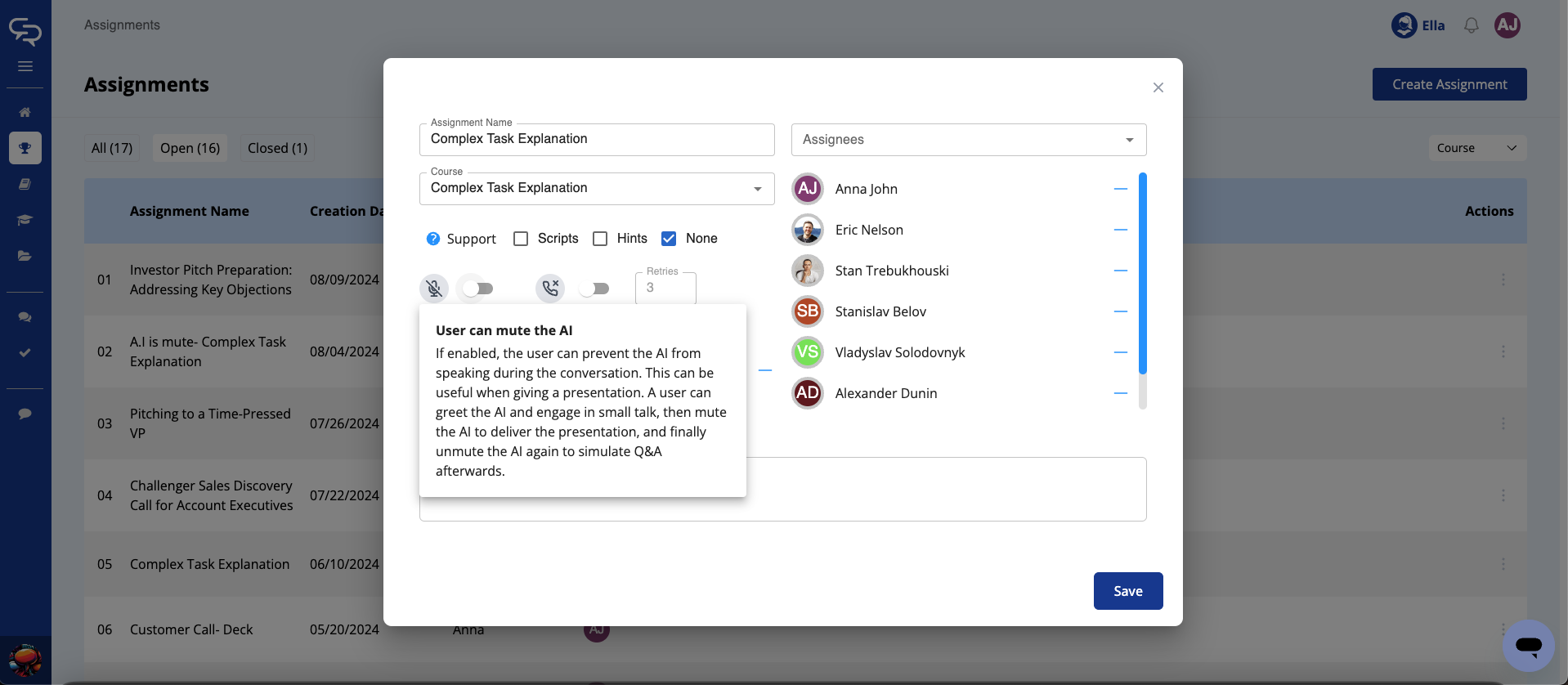This screenshot has height=685, width=1568.
Task: Click the graduation cap sidebar icon
Action: tap(25, 220)
